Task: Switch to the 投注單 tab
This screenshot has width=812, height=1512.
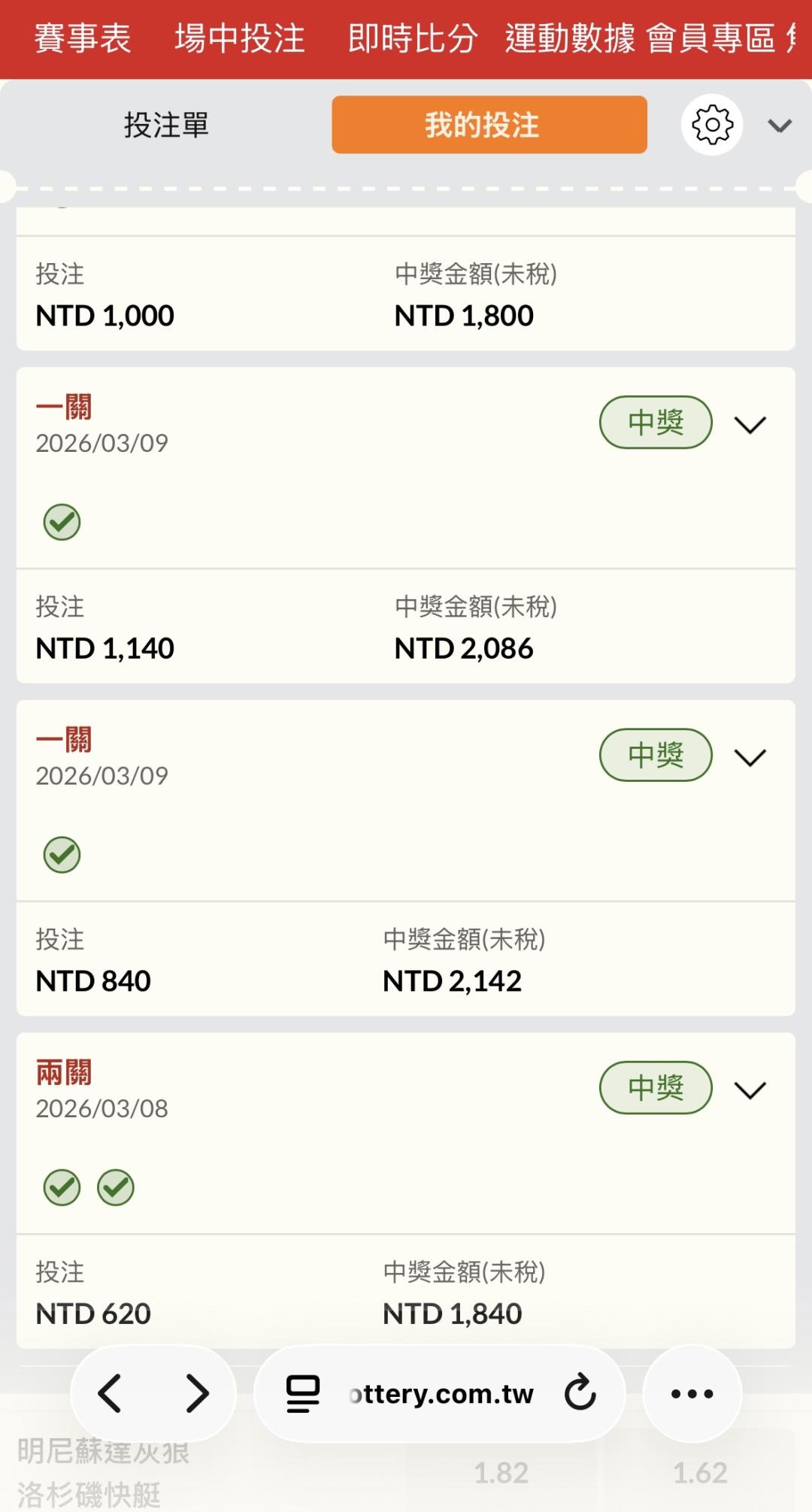Action: (x=166, y=125)
